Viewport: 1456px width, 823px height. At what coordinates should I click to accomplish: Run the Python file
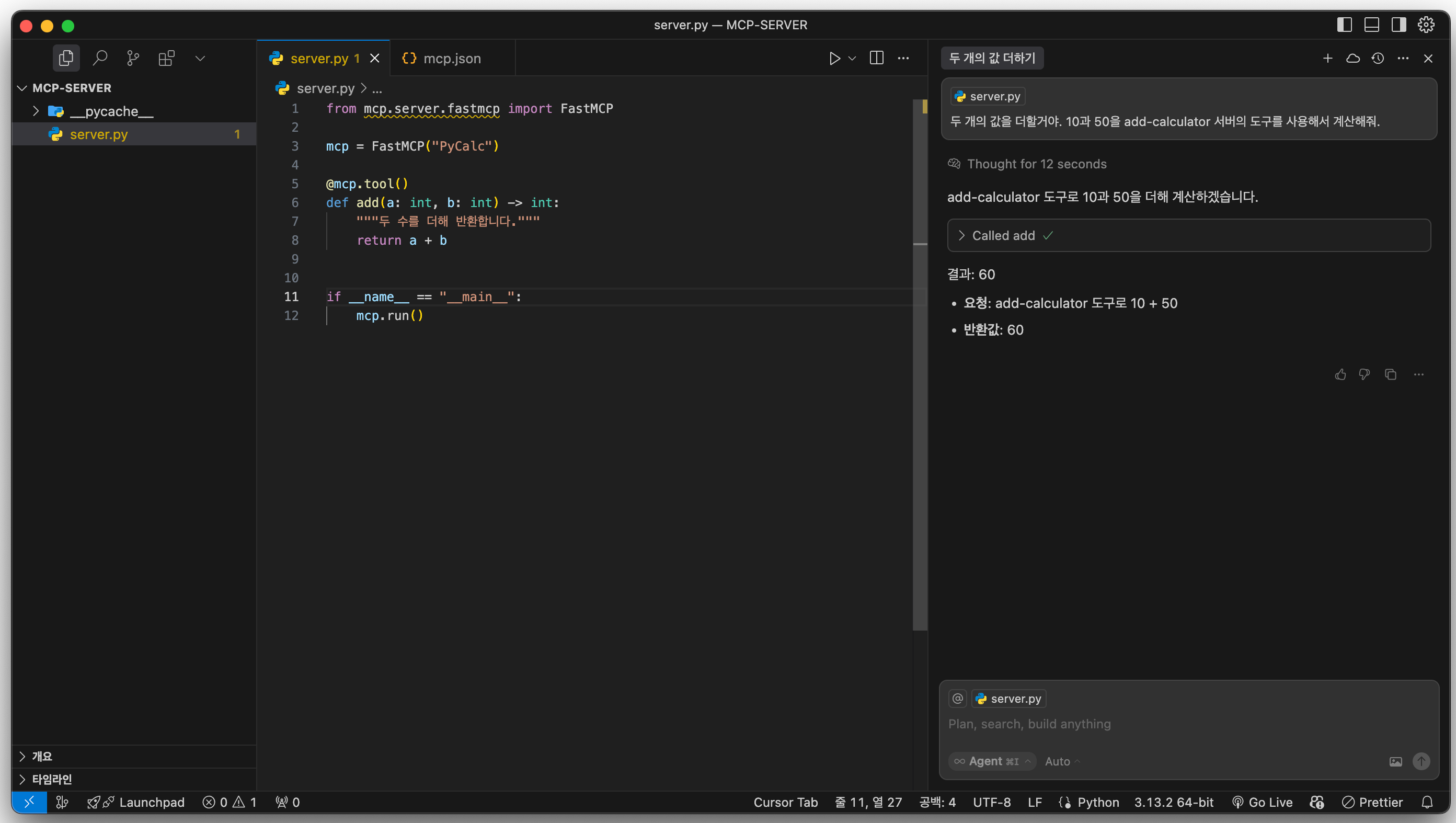[834, 58]
